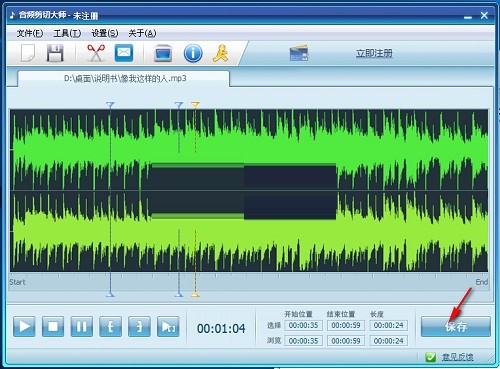Open the blue info icon

coord(193,53)
